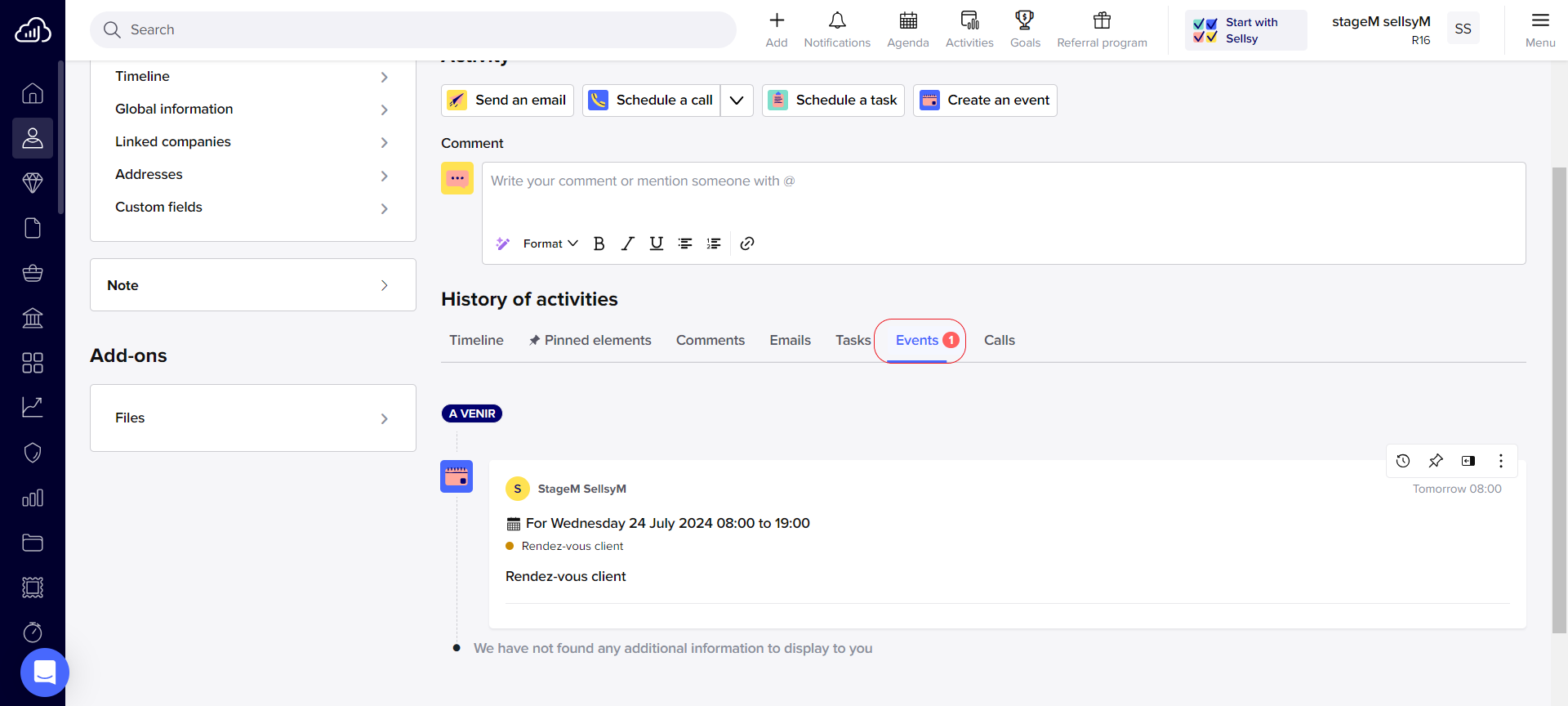This screenshot has width=1568, height=706.
Task: Open Goals trophy
Action: (1025, 29)
